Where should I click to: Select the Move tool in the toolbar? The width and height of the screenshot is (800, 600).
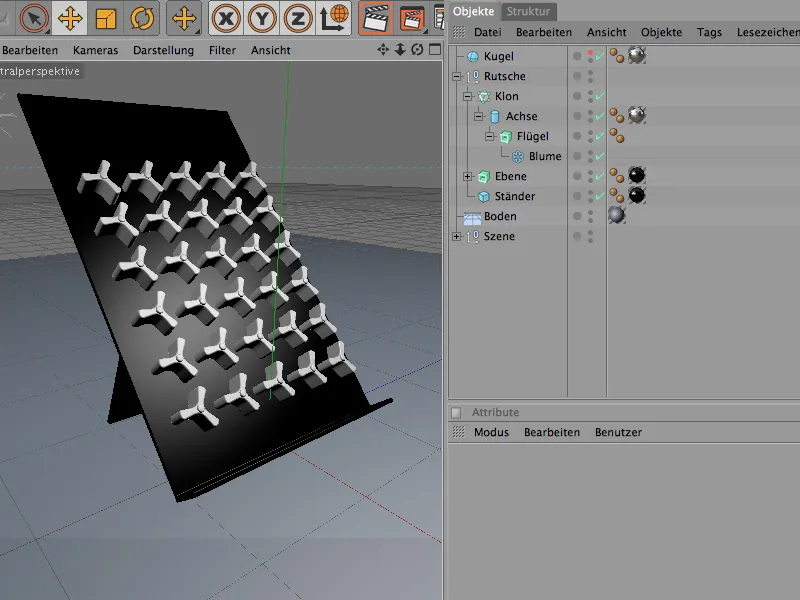point(70,18)
